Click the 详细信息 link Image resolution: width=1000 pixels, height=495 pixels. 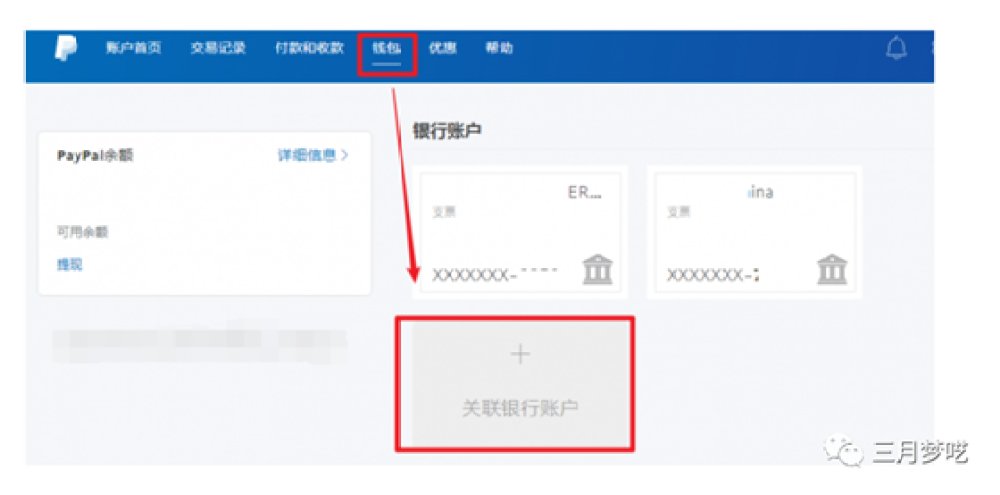click(307, 155)
